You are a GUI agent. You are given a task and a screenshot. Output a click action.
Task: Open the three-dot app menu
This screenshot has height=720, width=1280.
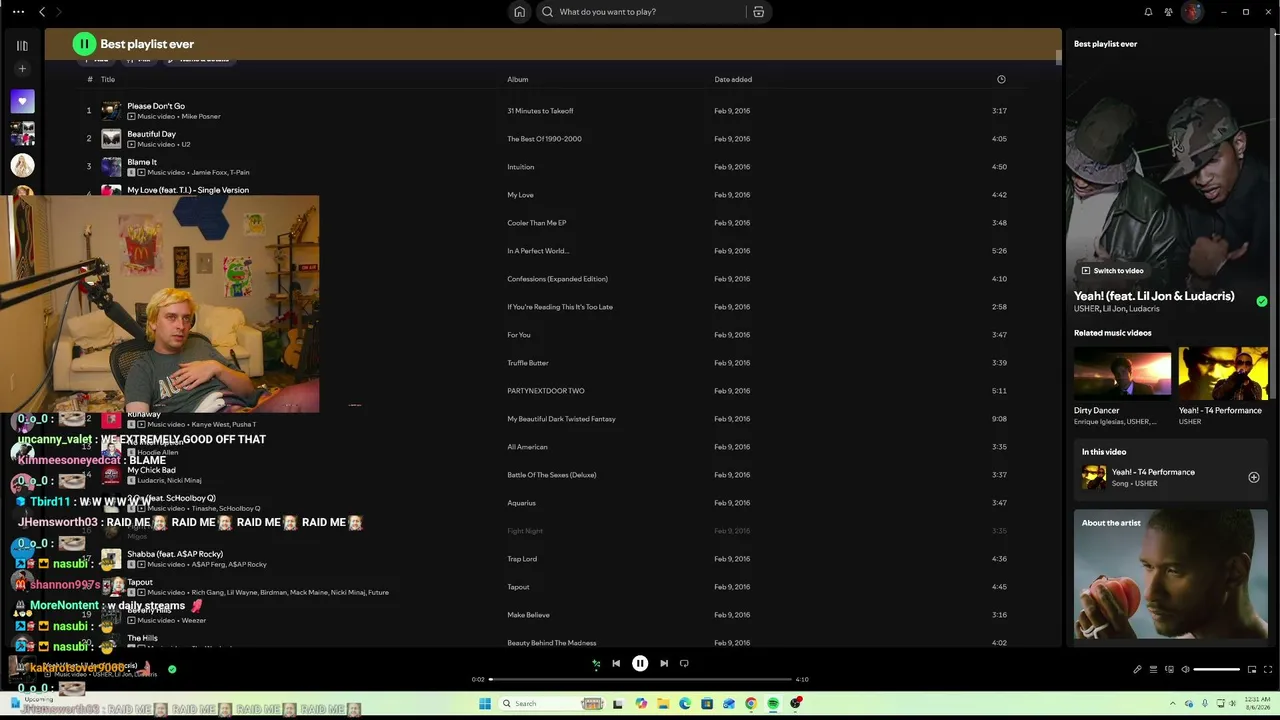point(18,12)
